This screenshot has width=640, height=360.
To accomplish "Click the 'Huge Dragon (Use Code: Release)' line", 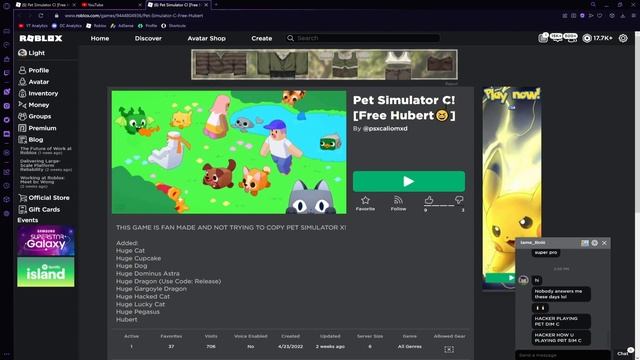I will 168,281.
